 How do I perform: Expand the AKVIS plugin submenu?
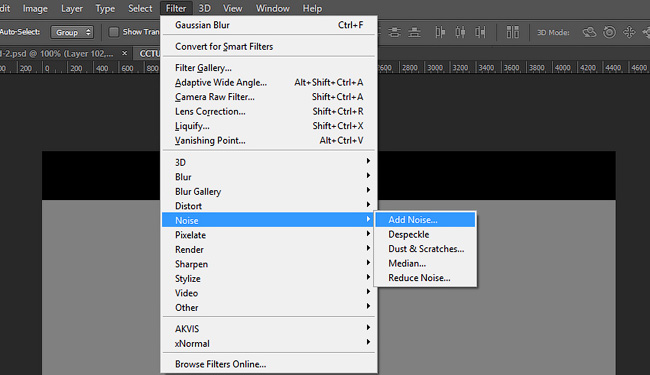coord(269,329)
